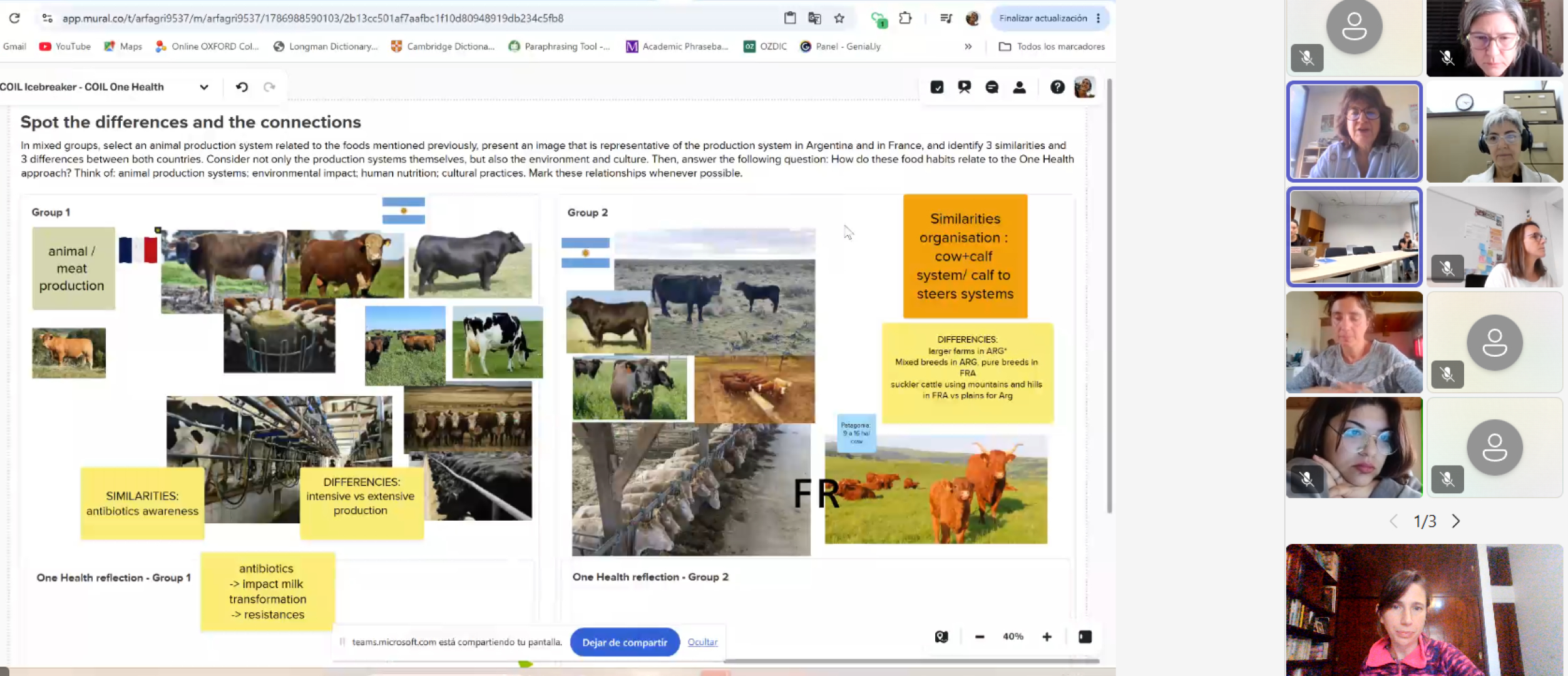The height and width of the screenshot is (676, 1568).
Task: Open the Mural help question mark
Action: click(x=1057, y=87)
